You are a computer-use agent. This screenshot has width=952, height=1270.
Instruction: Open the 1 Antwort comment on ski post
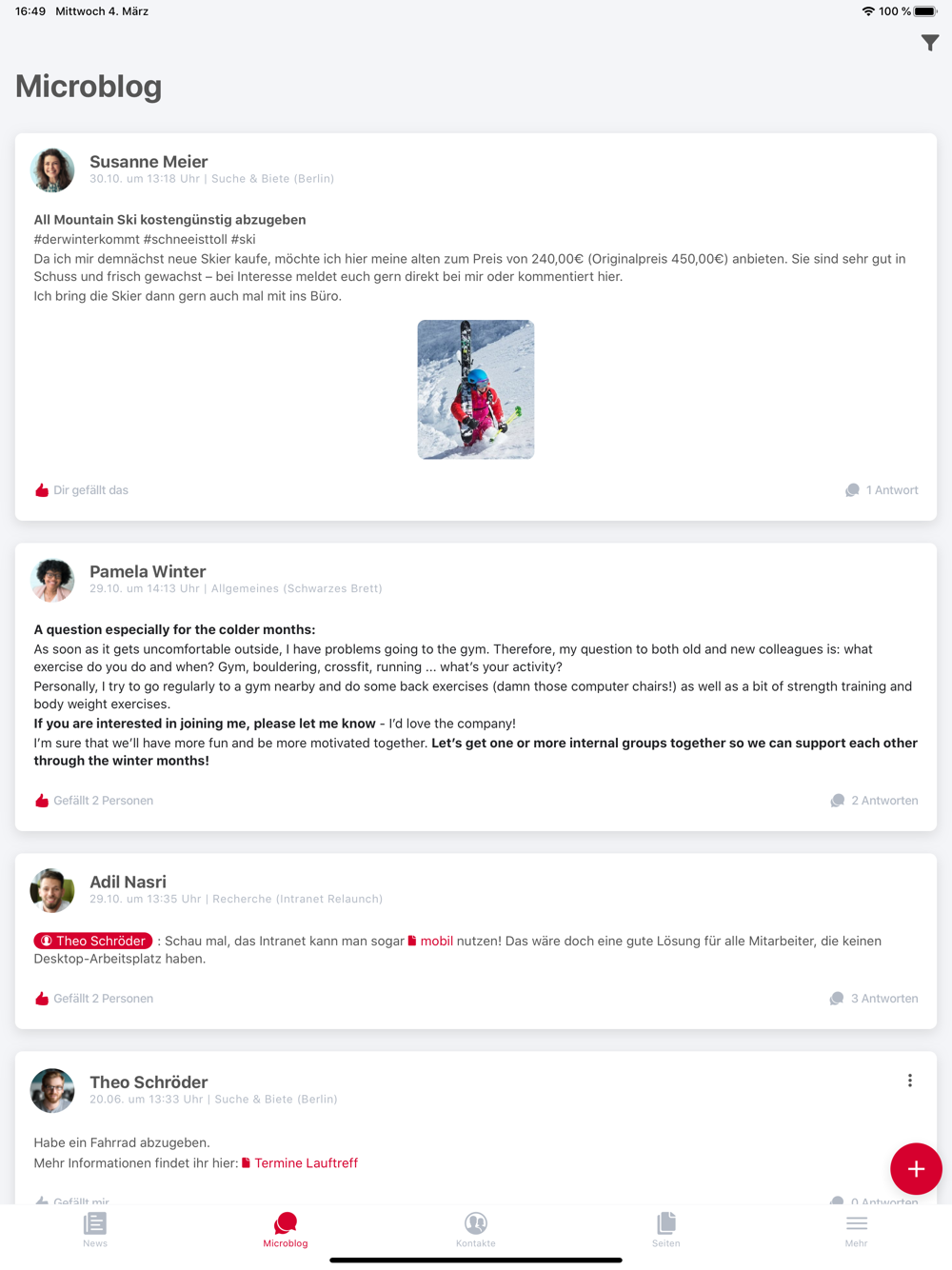(882, 490)
